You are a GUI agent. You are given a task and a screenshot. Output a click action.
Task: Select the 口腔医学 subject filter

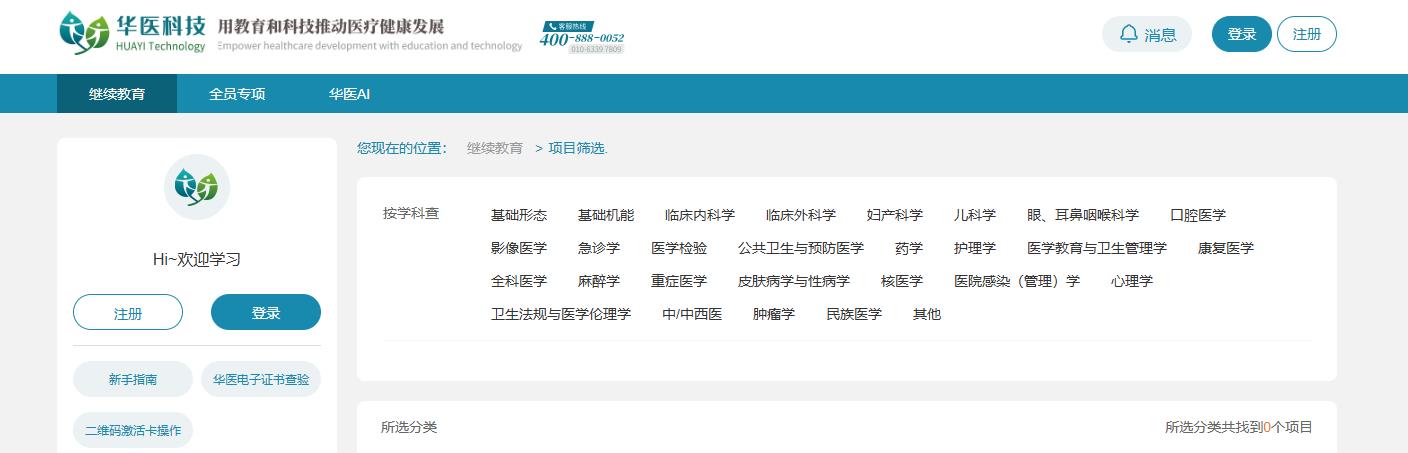pyautogui.click(x=1197, y=215)
